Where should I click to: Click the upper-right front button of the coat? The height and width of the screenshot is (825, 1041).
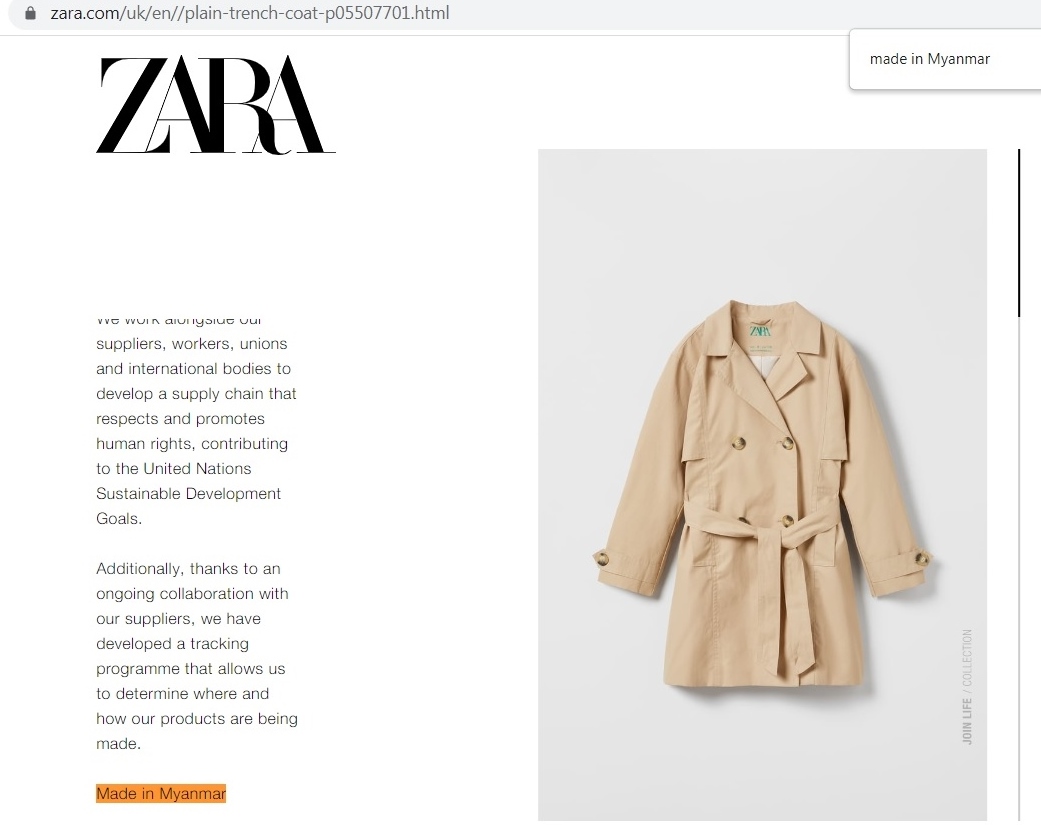787,443
